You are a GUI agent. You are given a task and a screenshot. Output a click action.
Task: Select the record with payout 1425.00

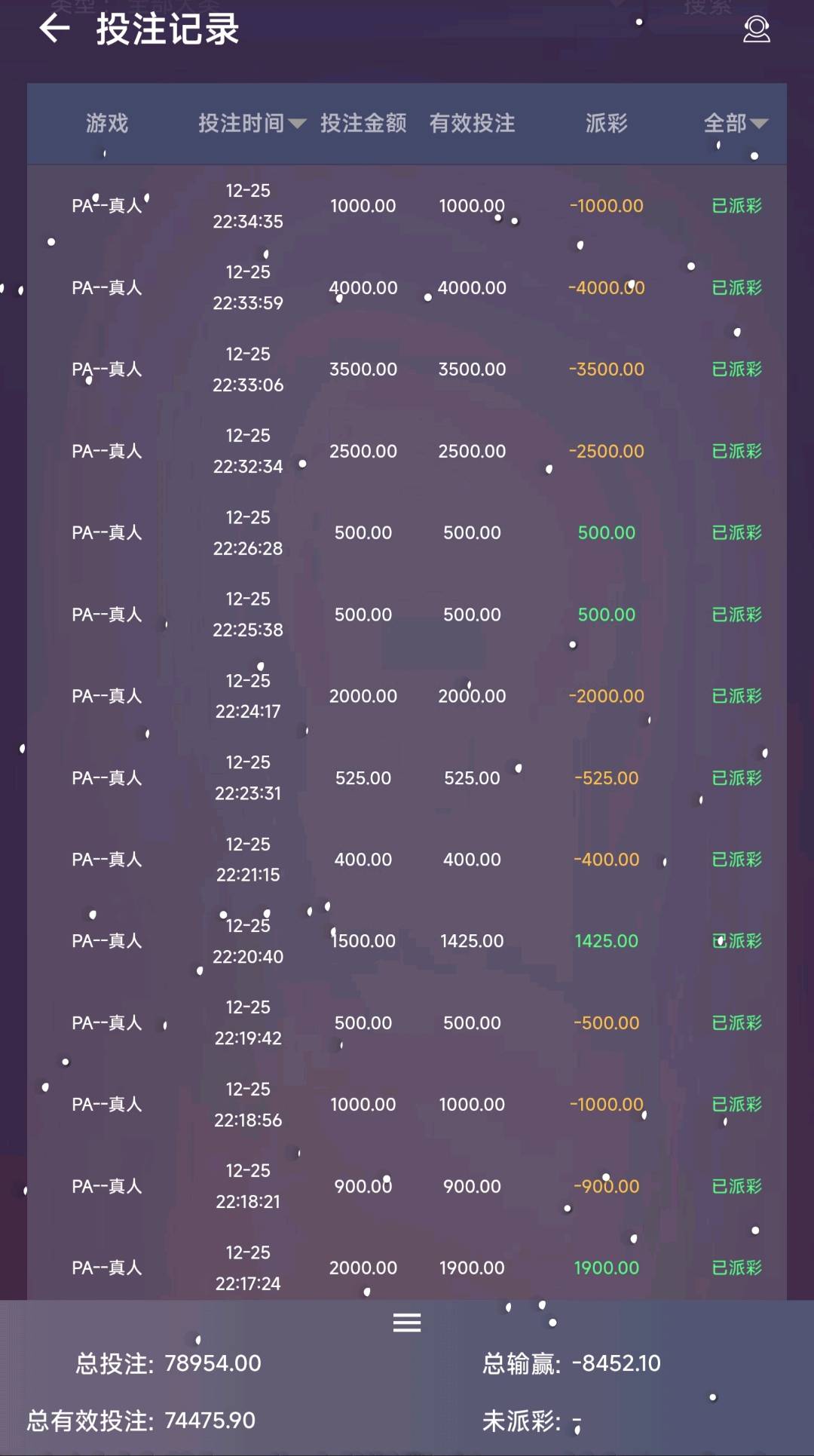click(x=607, y=940)
